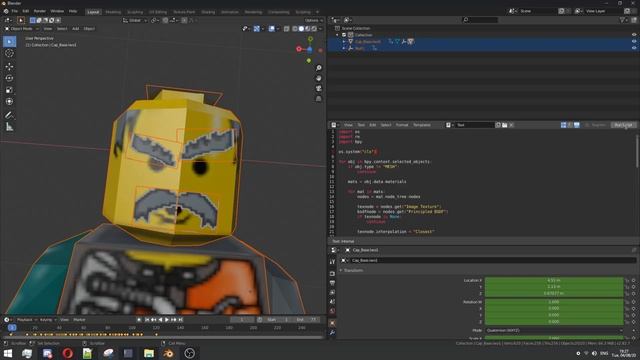Select the Transform tool

pos(9,102)
